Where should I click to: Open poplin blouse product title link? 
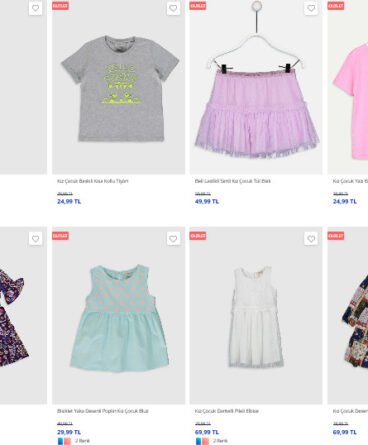103,411
